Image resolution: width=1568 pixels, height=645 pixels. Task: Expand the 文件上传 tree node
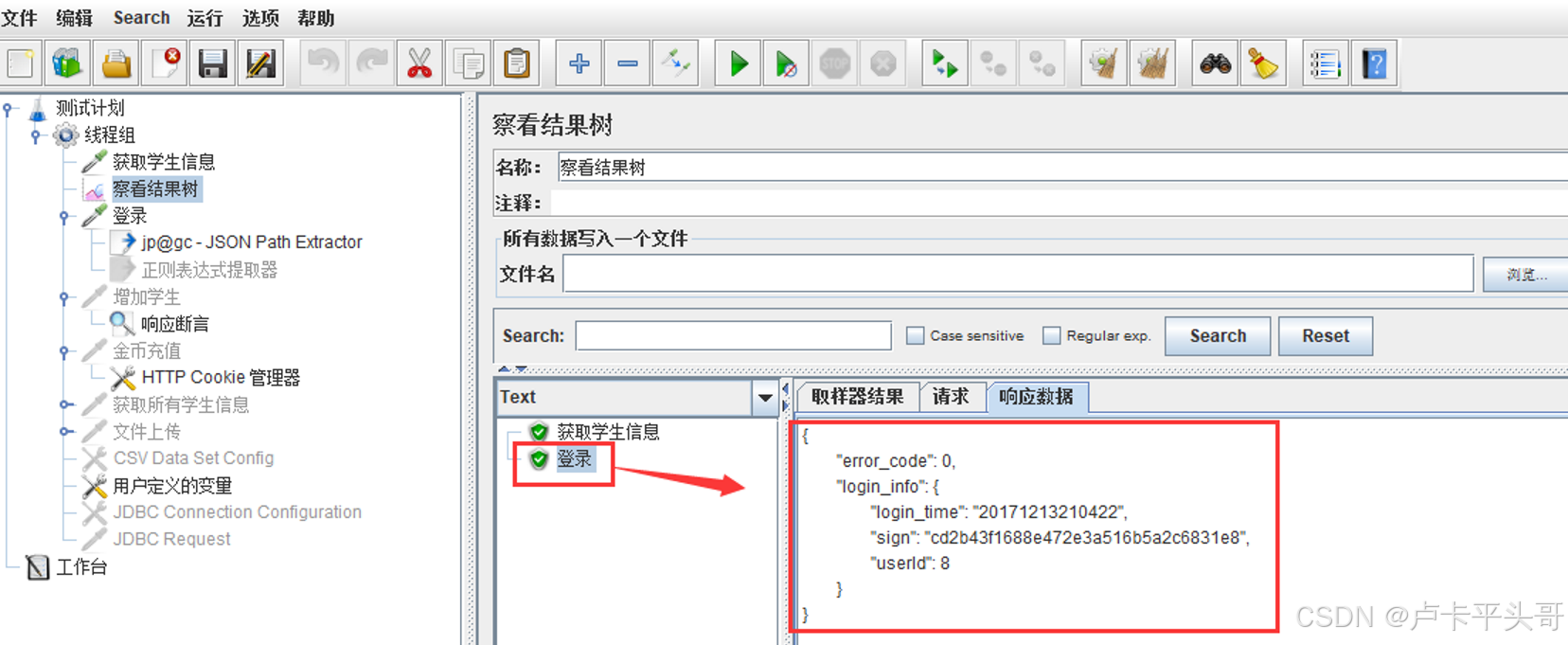pos(64,432)
